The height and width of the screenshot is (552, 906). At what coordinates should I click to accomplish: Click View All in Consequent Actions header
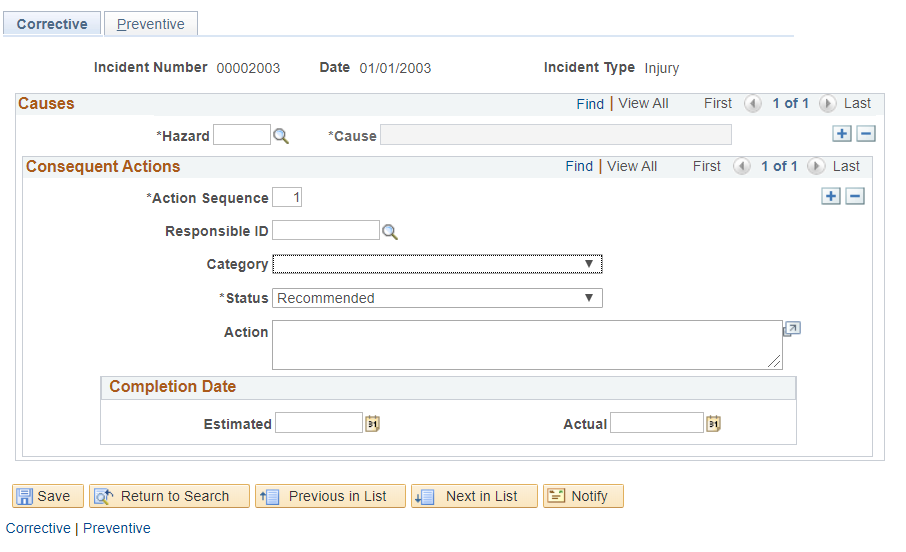(632, 166)
